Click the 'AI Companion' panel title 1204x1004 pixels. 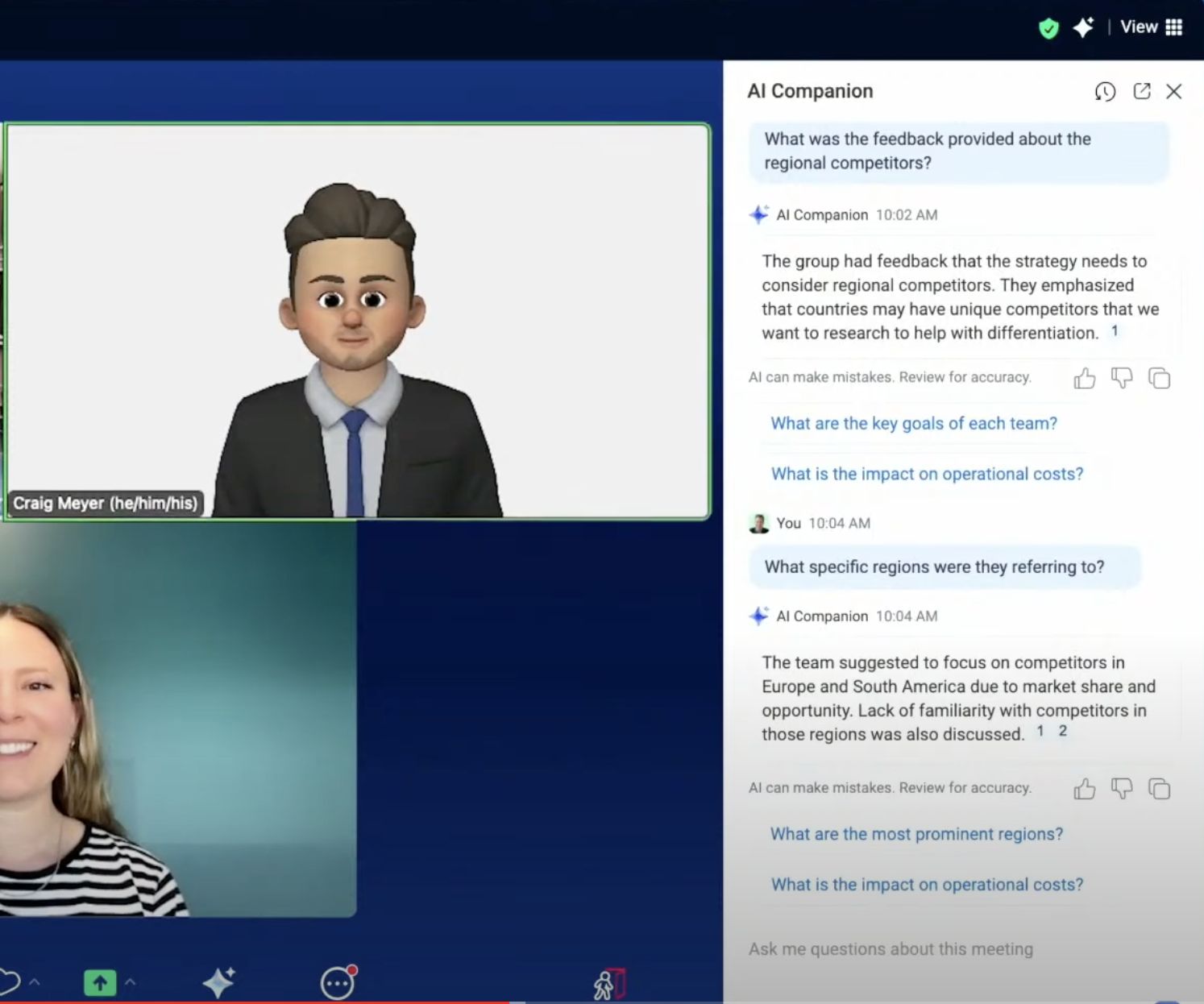[810, 91]
